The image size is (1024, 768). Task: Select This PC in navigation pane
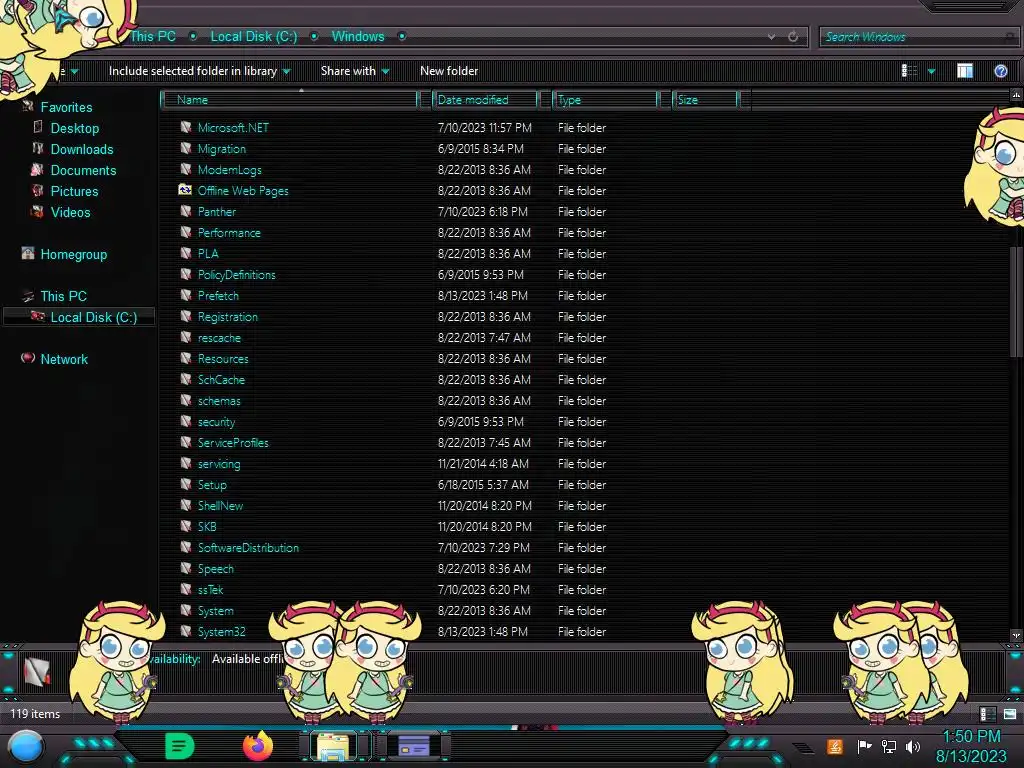(63, 296)
